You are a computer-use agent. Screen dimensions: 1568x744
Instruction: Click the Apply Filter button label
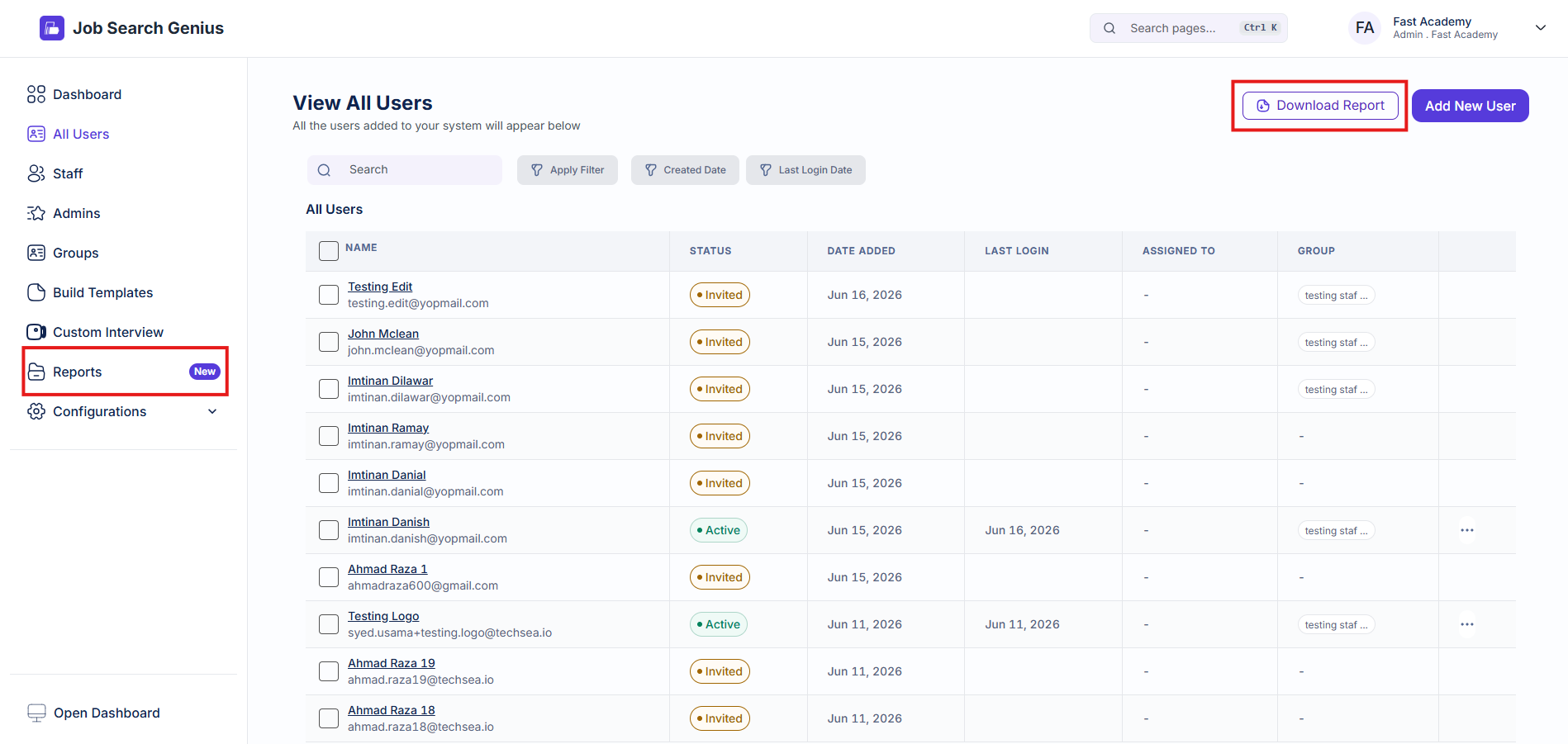(x=577, y=170)
